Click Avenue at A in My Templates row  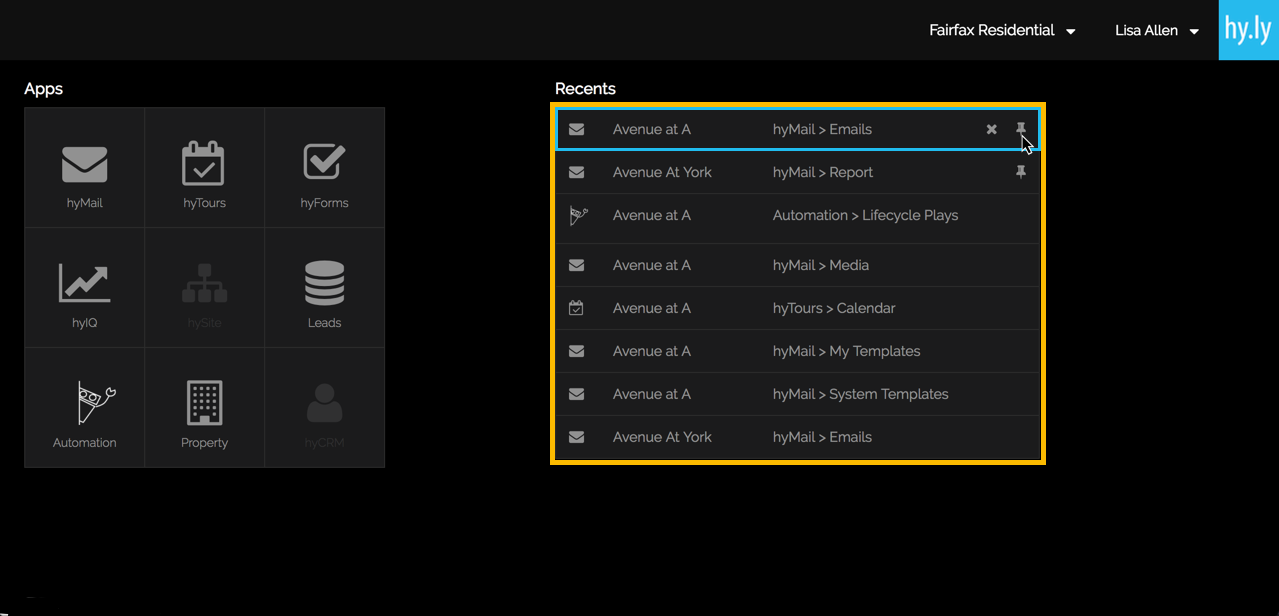[652, 351]
